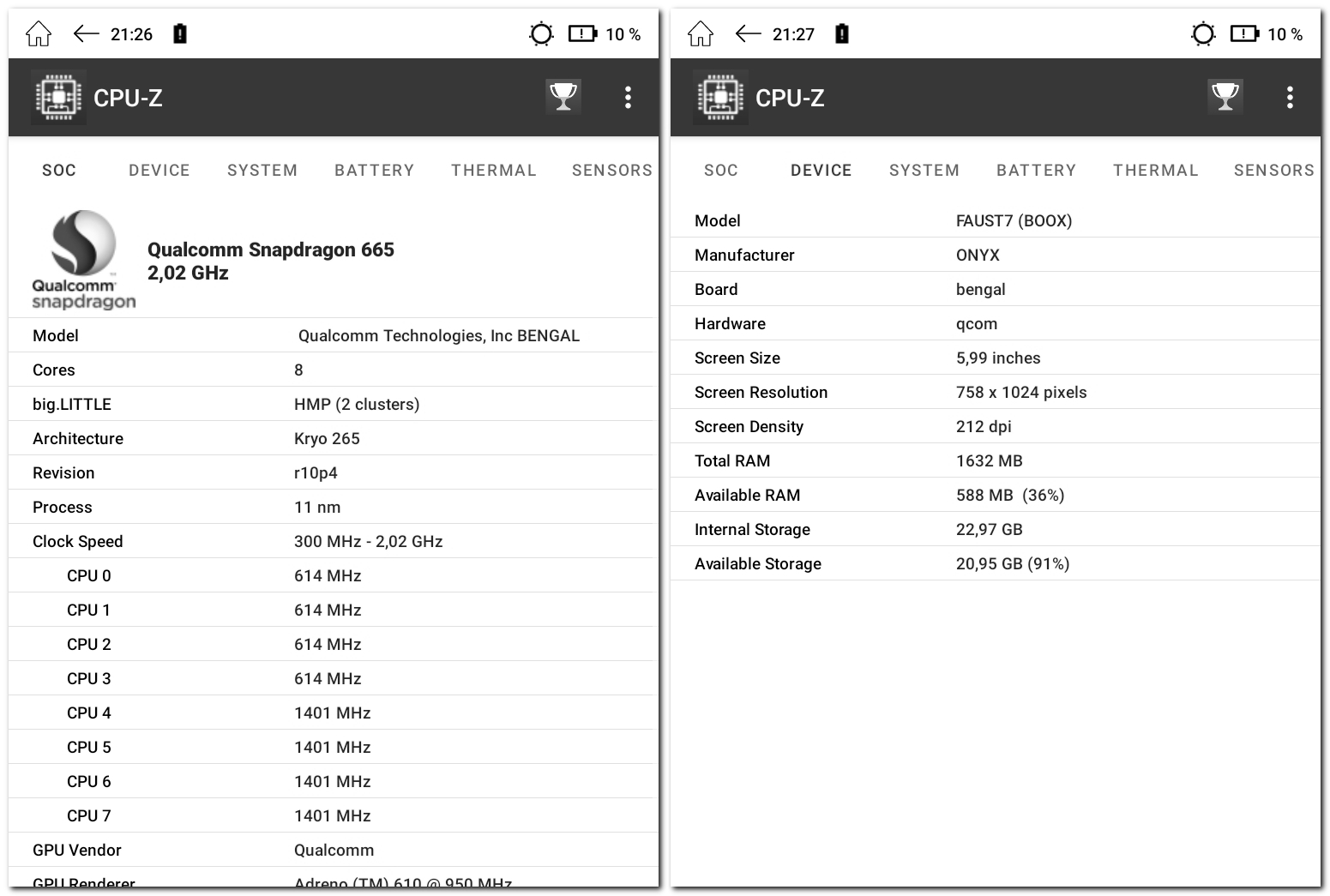Switch to the DEVICE tab in the left window
1330x896 pixels.
pos(159,171)
